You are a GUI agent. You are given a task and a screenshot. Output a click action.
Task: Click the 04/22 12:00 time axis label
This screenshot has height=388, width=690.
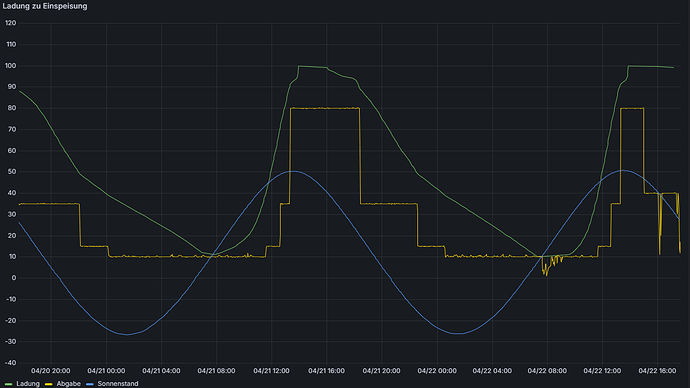tap(602, 371)
